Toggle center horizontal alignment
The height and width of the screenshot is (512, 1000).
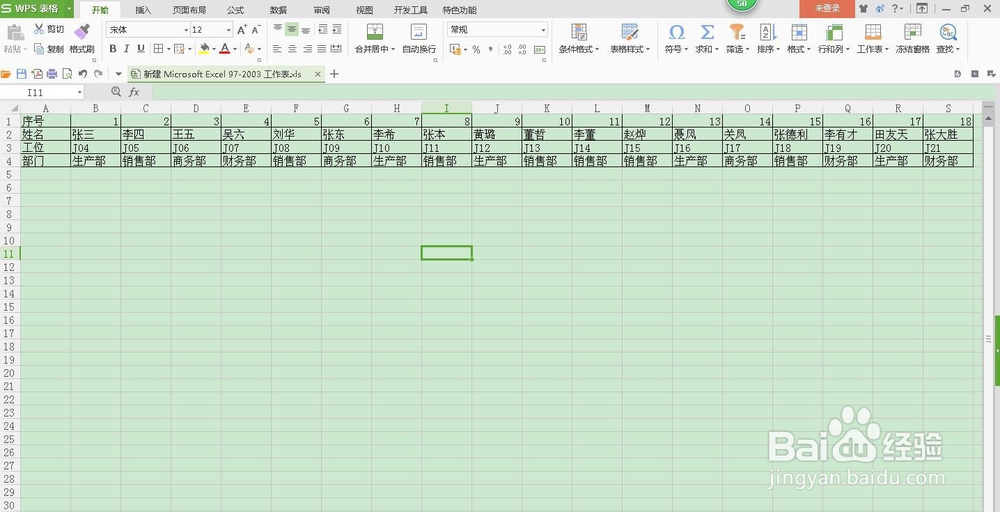[x=292, y=48]
